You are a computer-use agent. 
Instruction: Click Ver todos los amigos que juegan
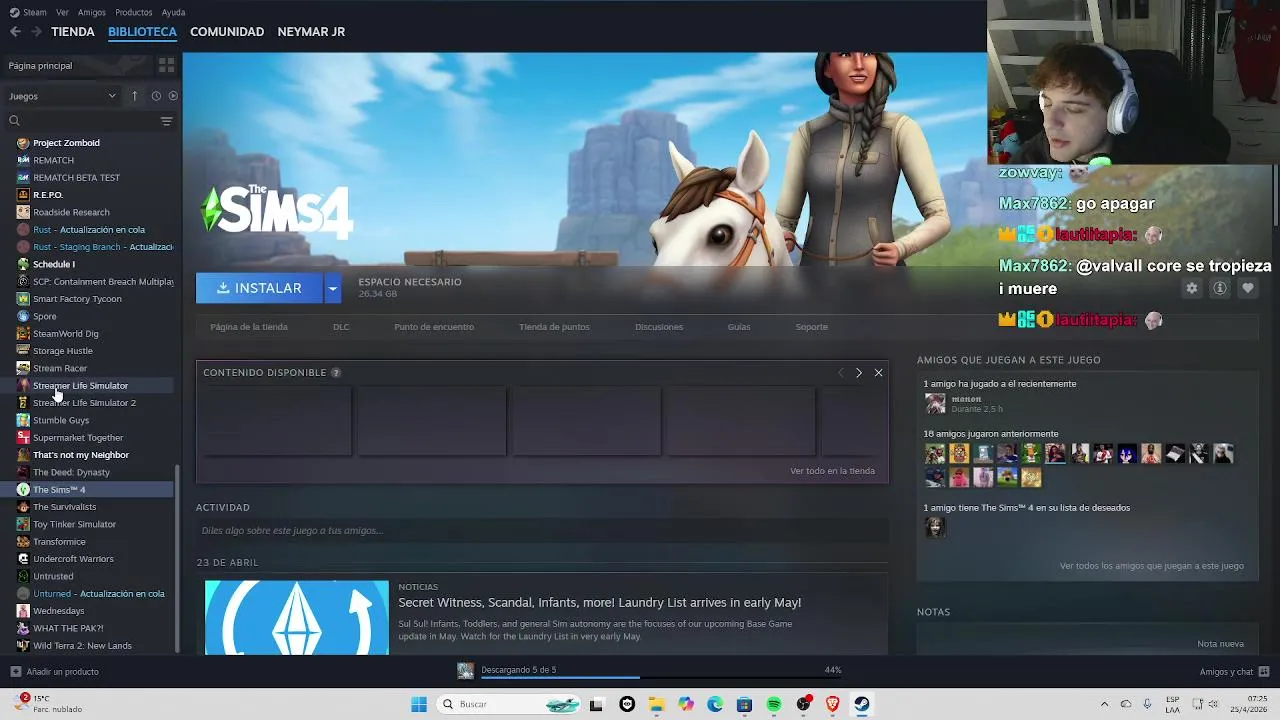1151,566
